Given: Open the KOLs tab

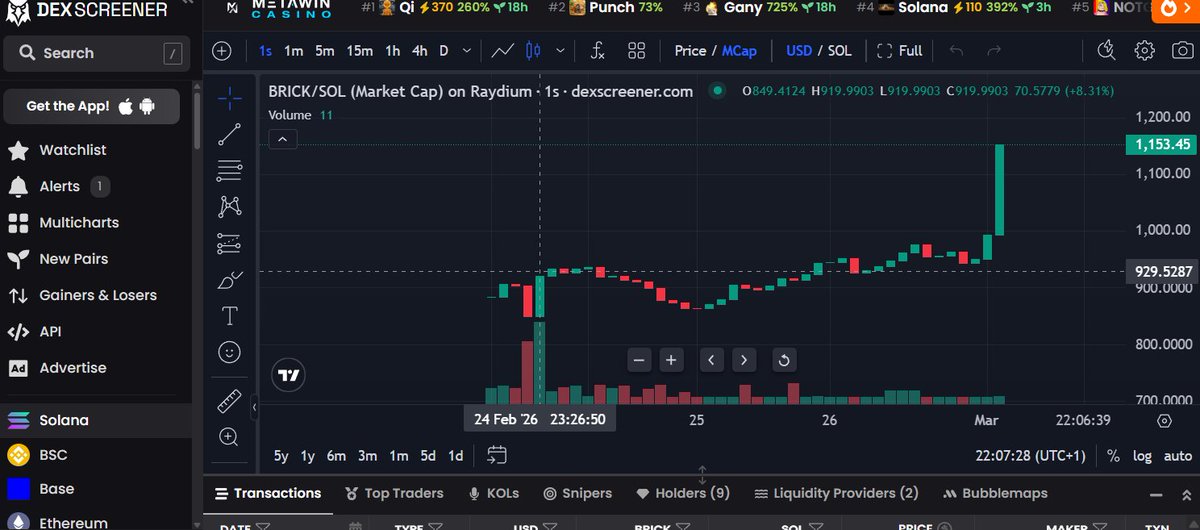Looking at the screenshot, I should 494,493.
